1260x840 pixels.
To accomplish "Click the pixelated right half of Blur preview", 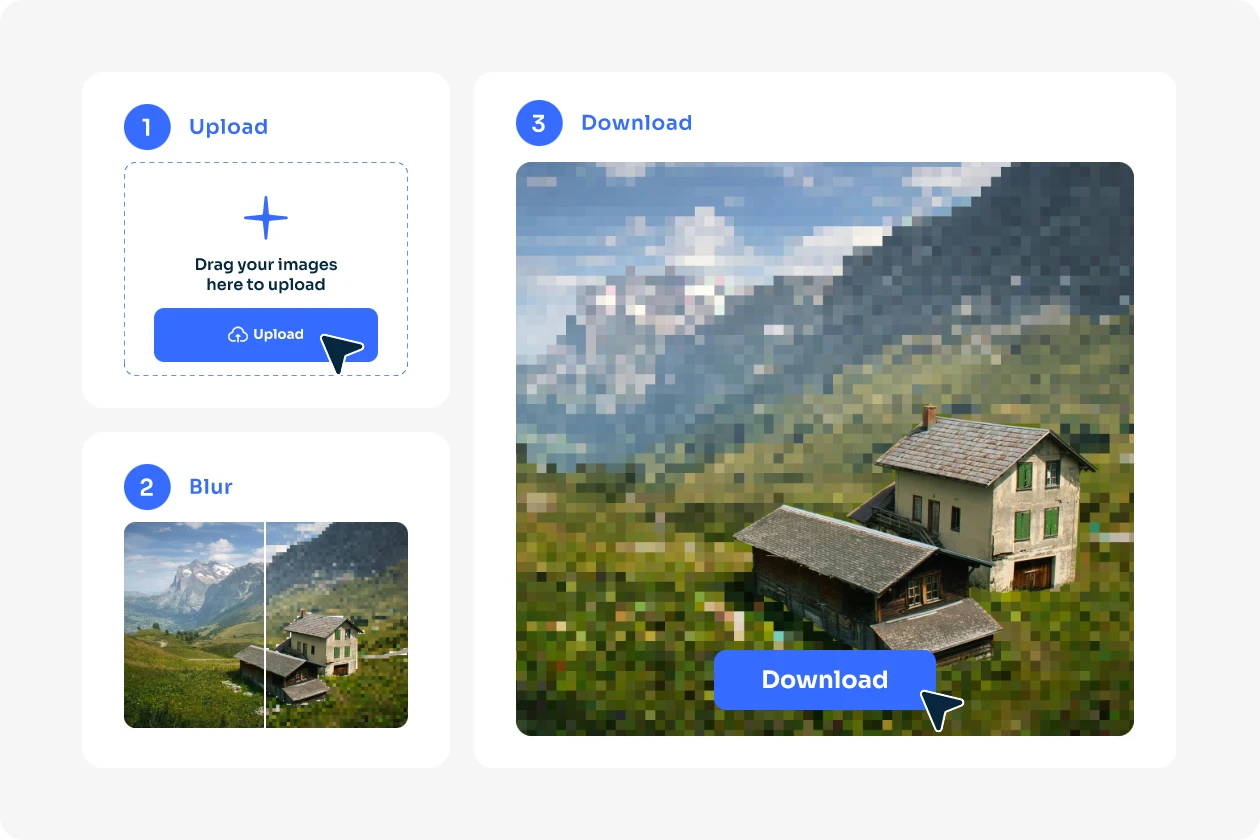I will point(337,625).
